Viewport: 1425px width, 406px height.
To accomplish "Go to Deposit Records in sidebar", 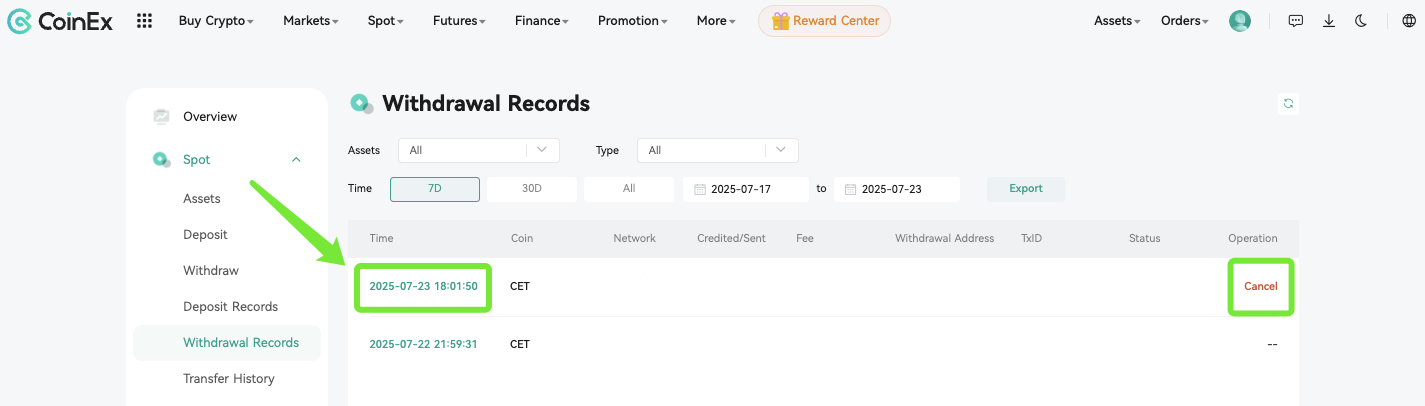I will (x=230, y=307).
